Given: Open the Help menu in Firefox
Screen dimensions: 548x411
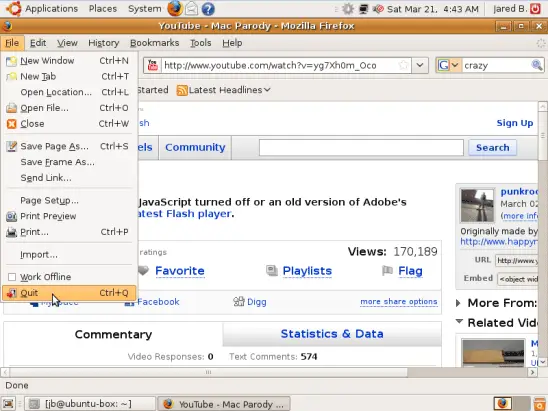Looking at the screenshot, I should 232,43.
